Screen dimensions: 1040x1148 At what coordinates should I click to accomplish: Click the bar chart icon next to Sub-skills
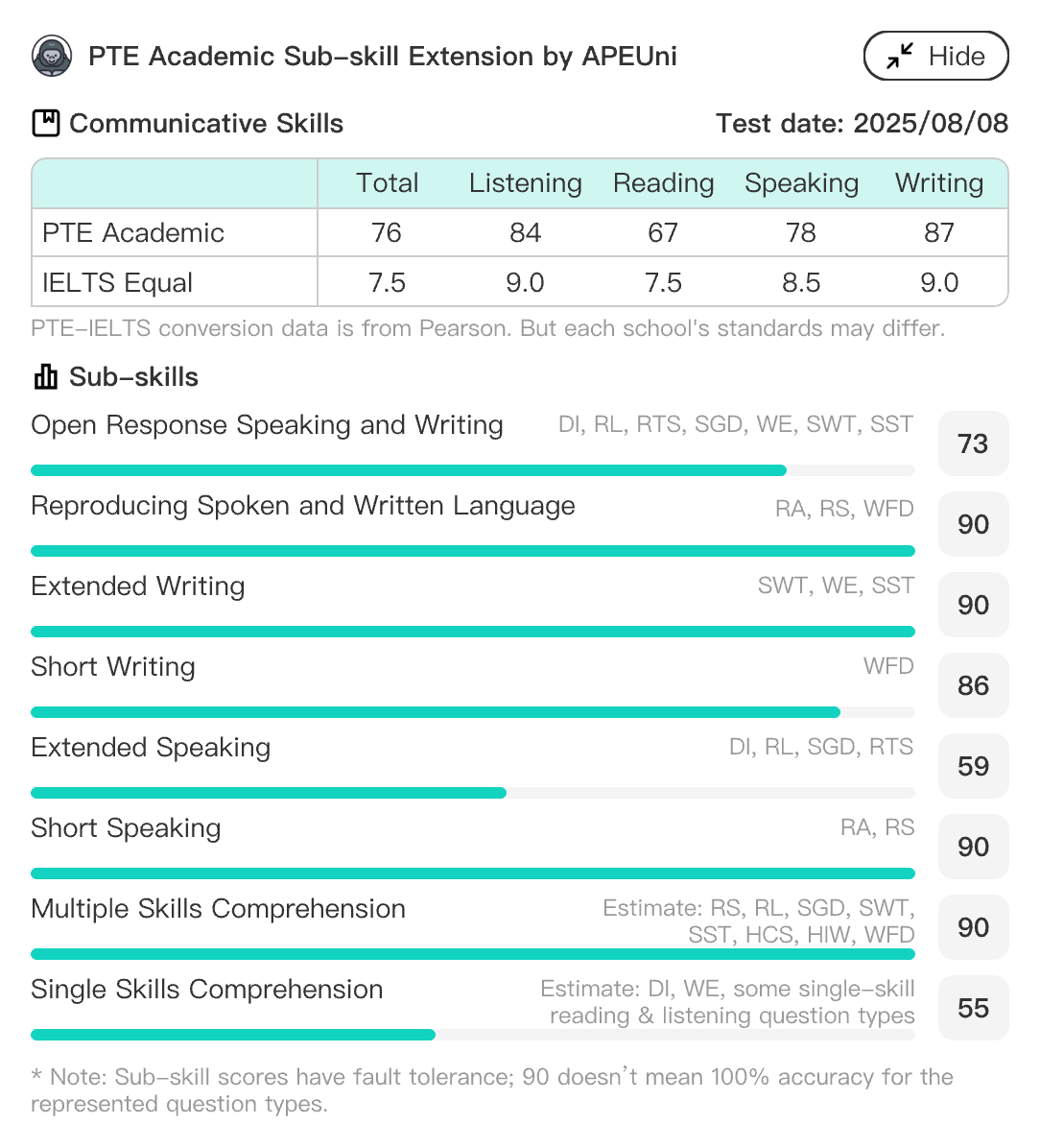45,376
